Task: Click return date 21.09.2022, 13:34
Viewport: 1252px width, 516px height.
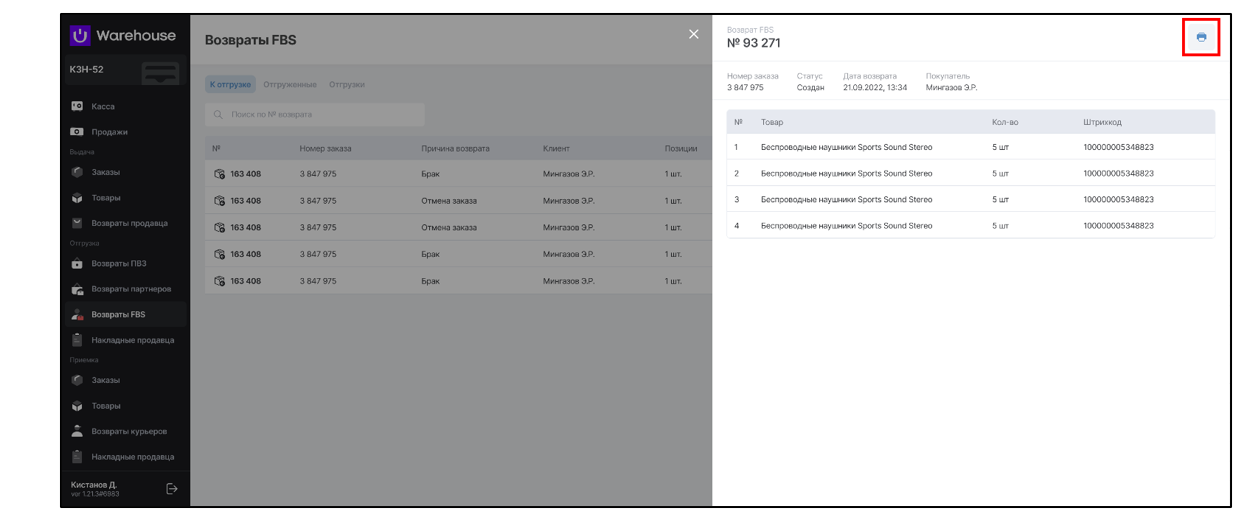Action: click(x=875, y=87)
